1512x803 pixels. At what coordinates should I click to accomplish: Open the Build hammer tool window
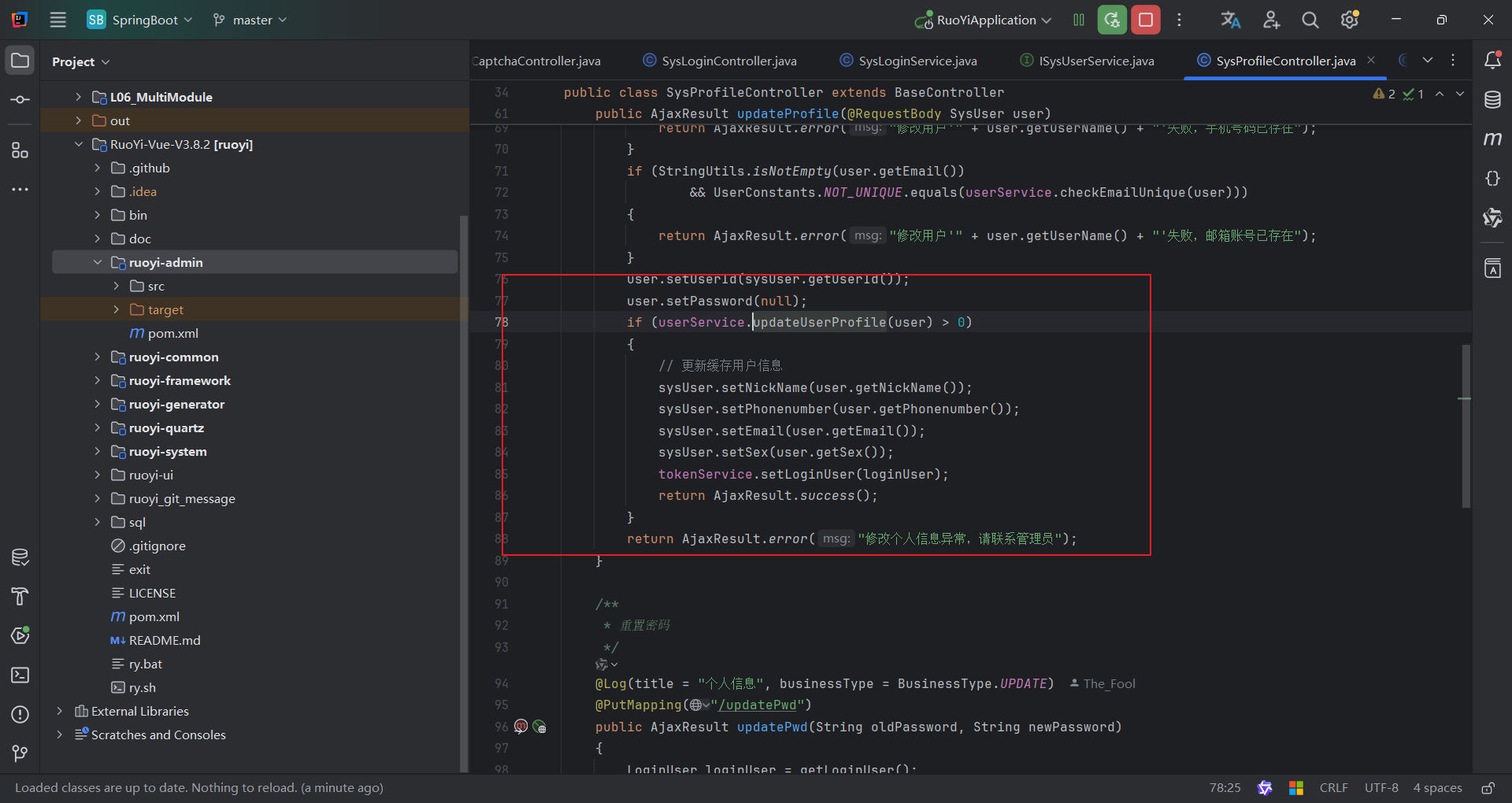(x=20, y=597)
